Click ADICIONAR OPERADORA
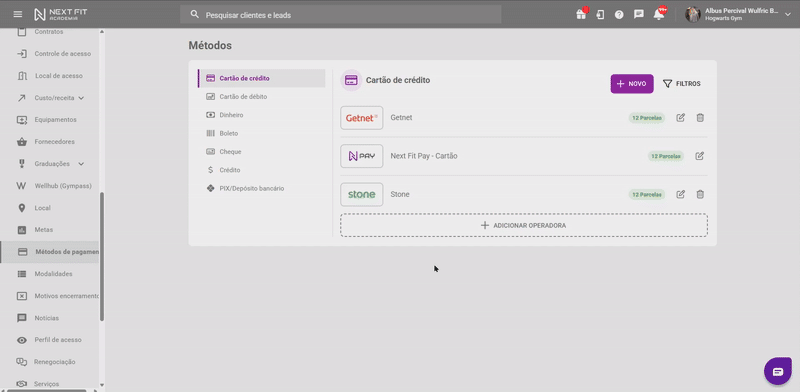The width and height of the screenshot is (800, 392). [524, 225]
